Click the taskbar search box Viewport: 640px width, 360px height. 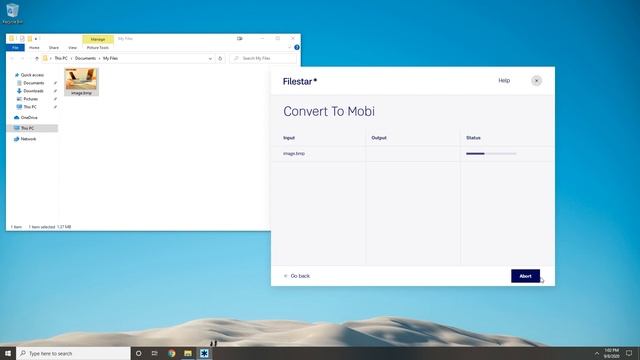pyautogui.click(x=73, y=353)
